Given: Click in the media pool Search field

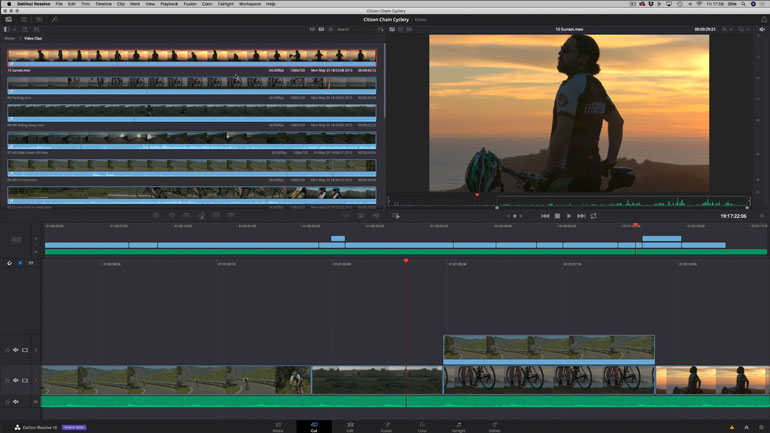Looking at the screenshot, I should click(356, 29).
